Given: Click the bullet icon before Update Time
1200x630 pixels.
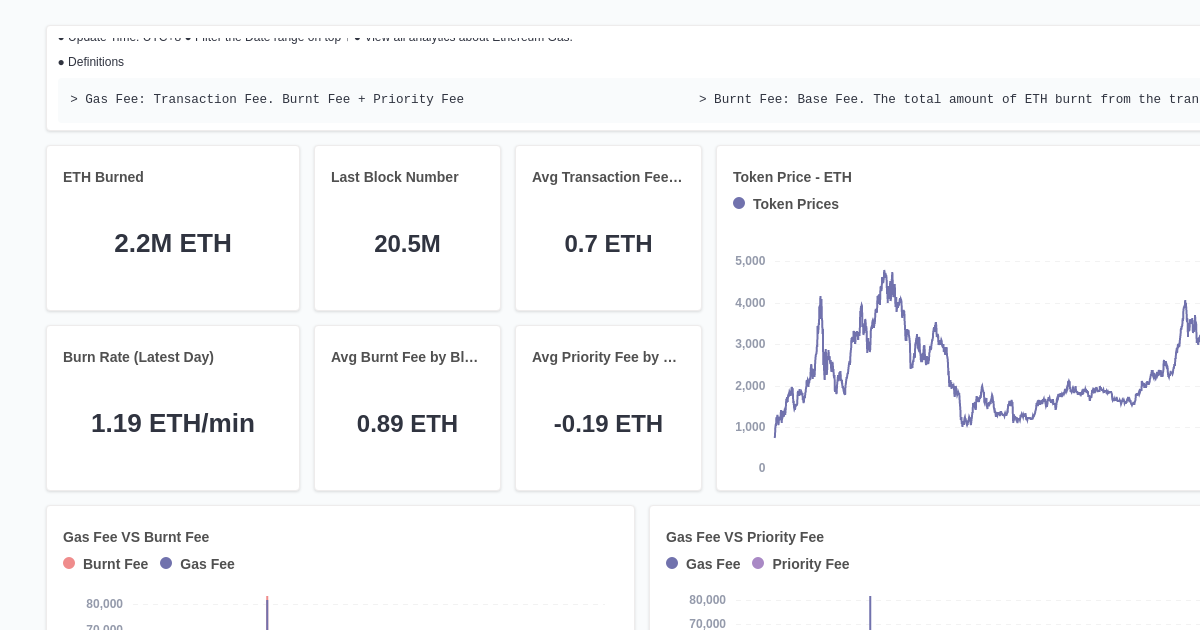Looking at the screenshot, I should click(x=62, y=37).
